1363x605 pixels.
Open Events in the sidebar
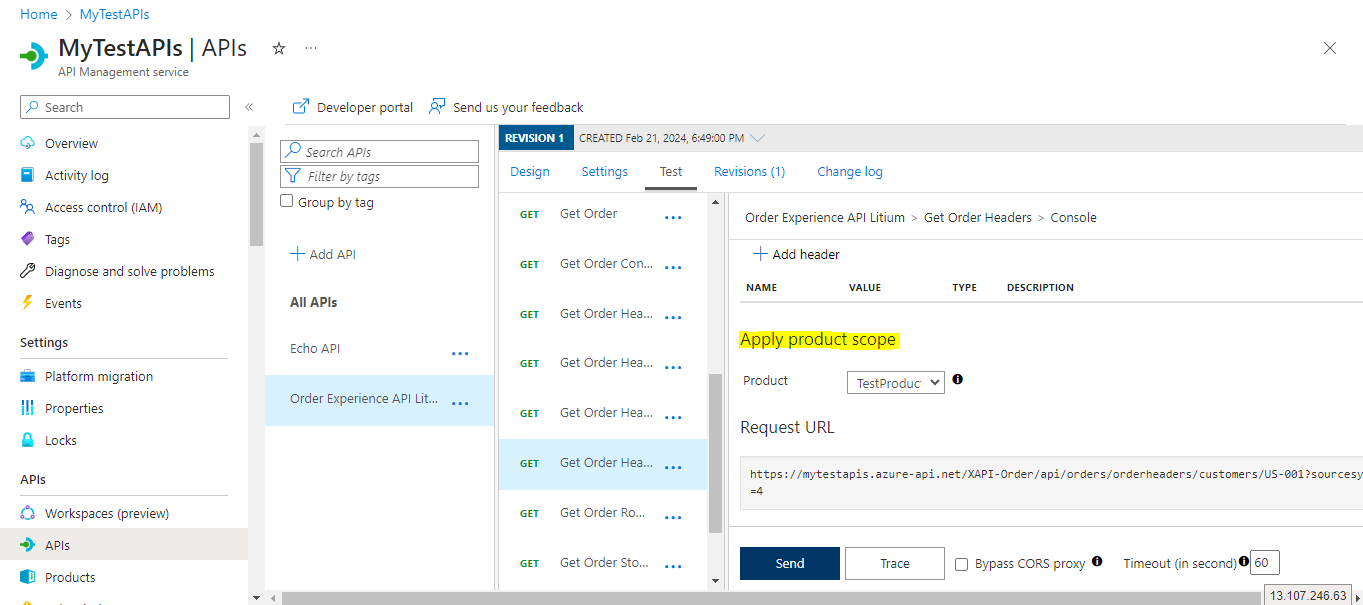click(63, 303)
